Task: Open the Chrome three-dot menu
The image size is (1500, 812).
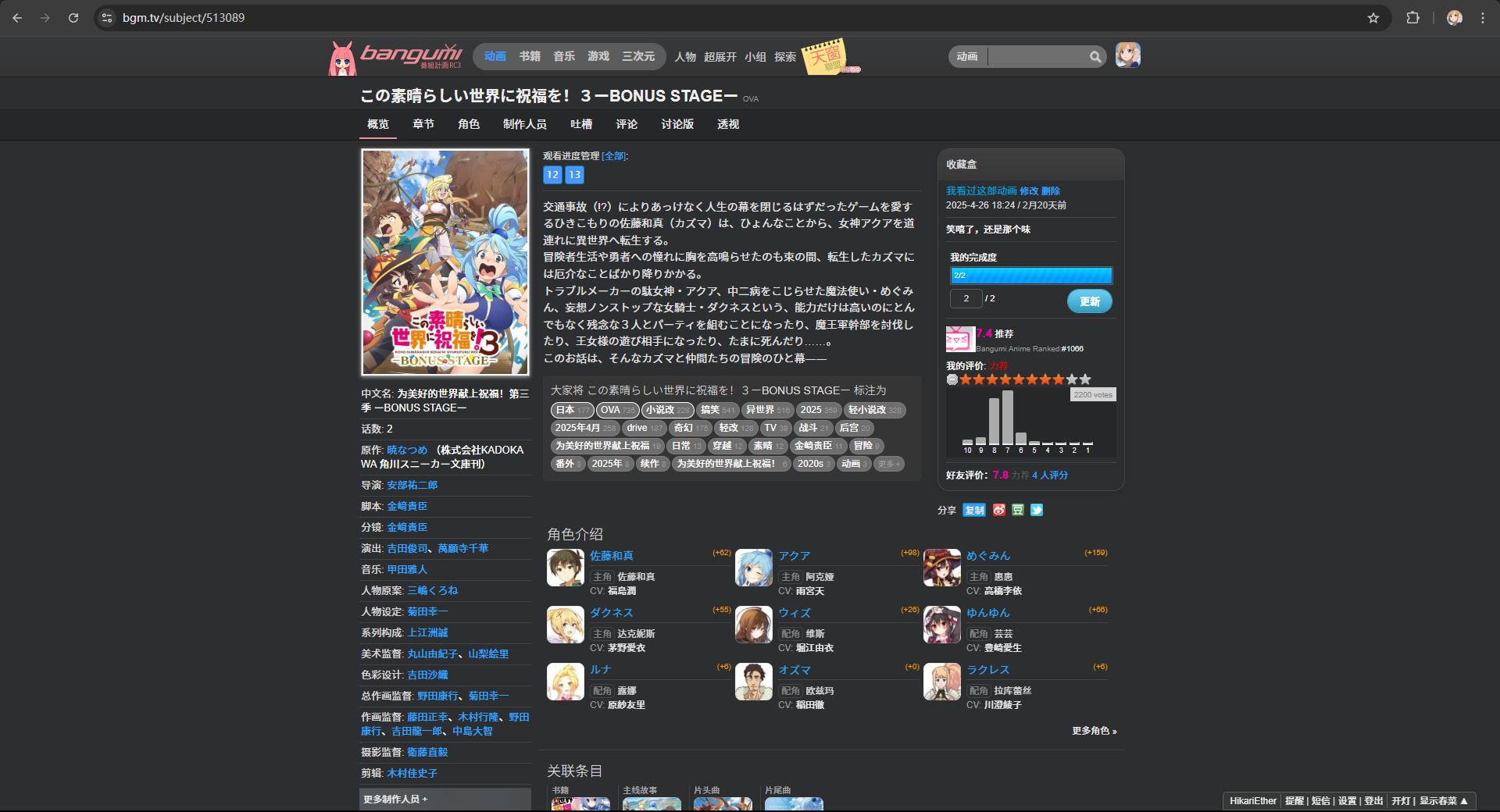Action: (1482, 17)
